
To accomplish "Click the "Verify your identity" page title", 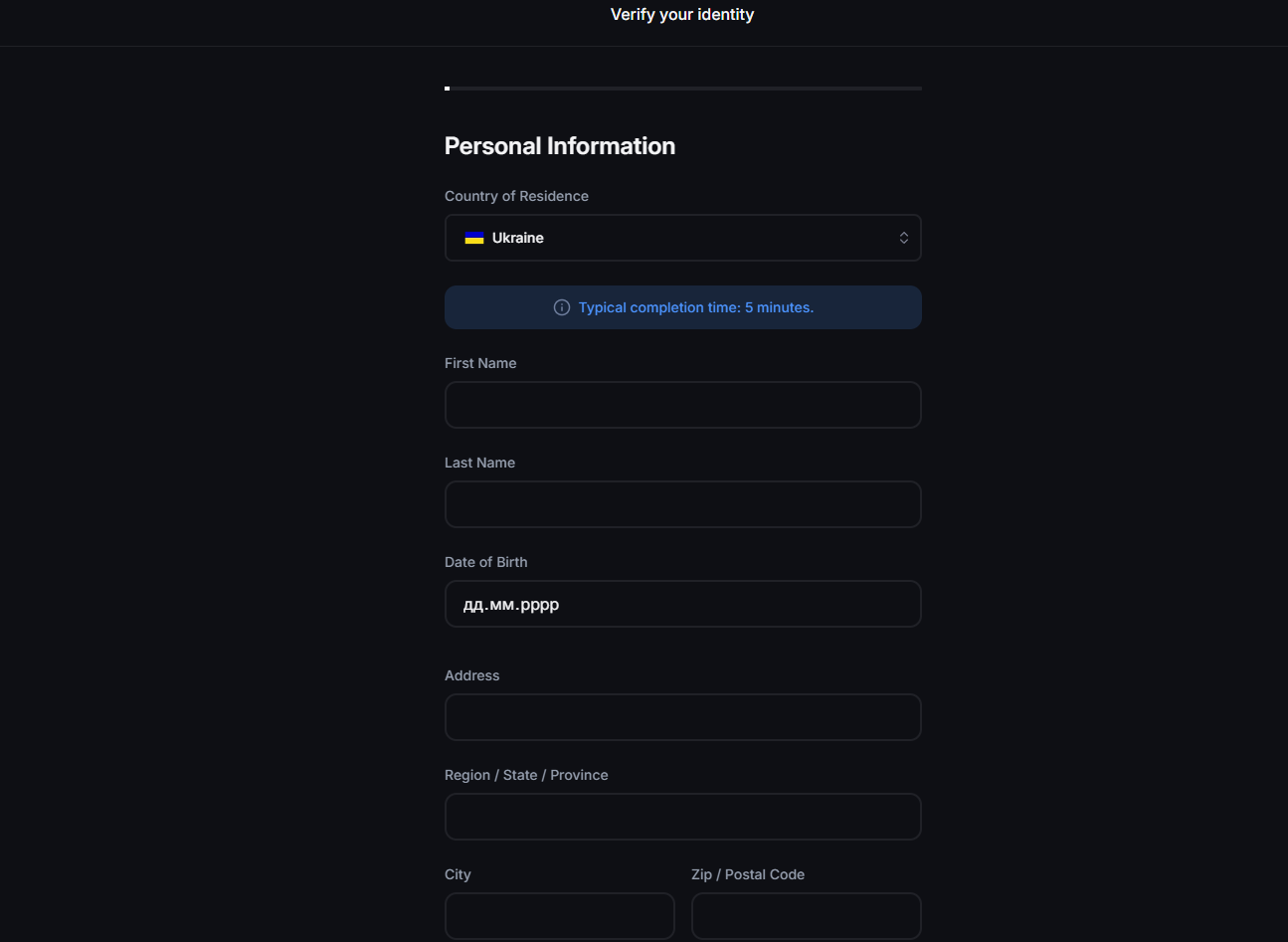I will (x=682, y=14).
